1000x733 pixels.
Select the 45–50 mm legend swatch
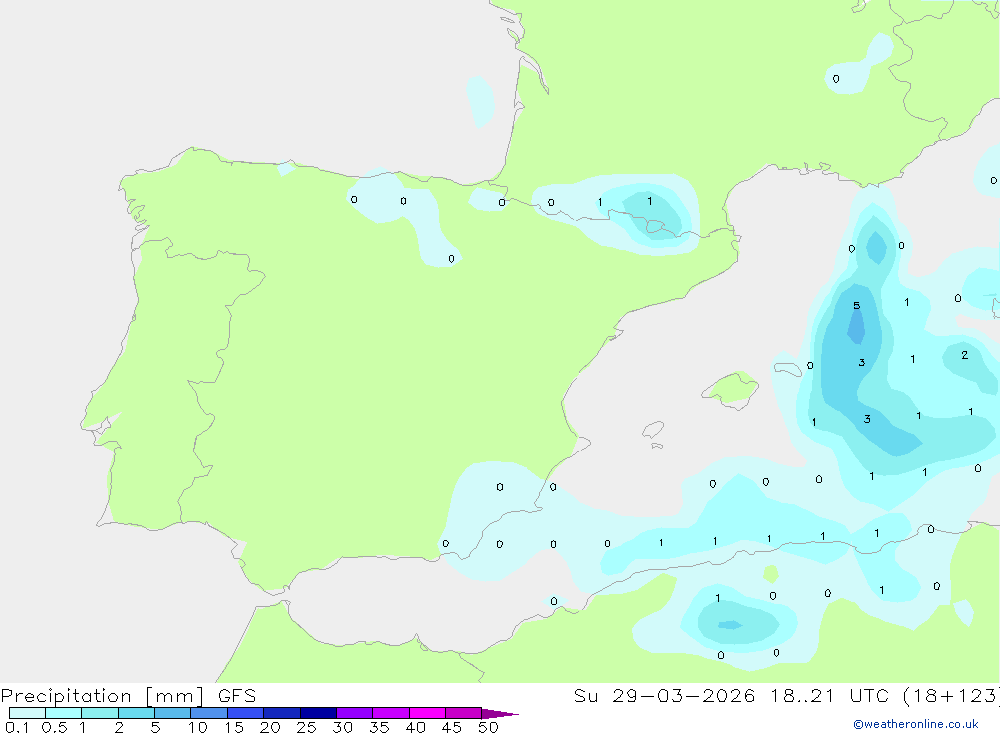coord(464,713)
